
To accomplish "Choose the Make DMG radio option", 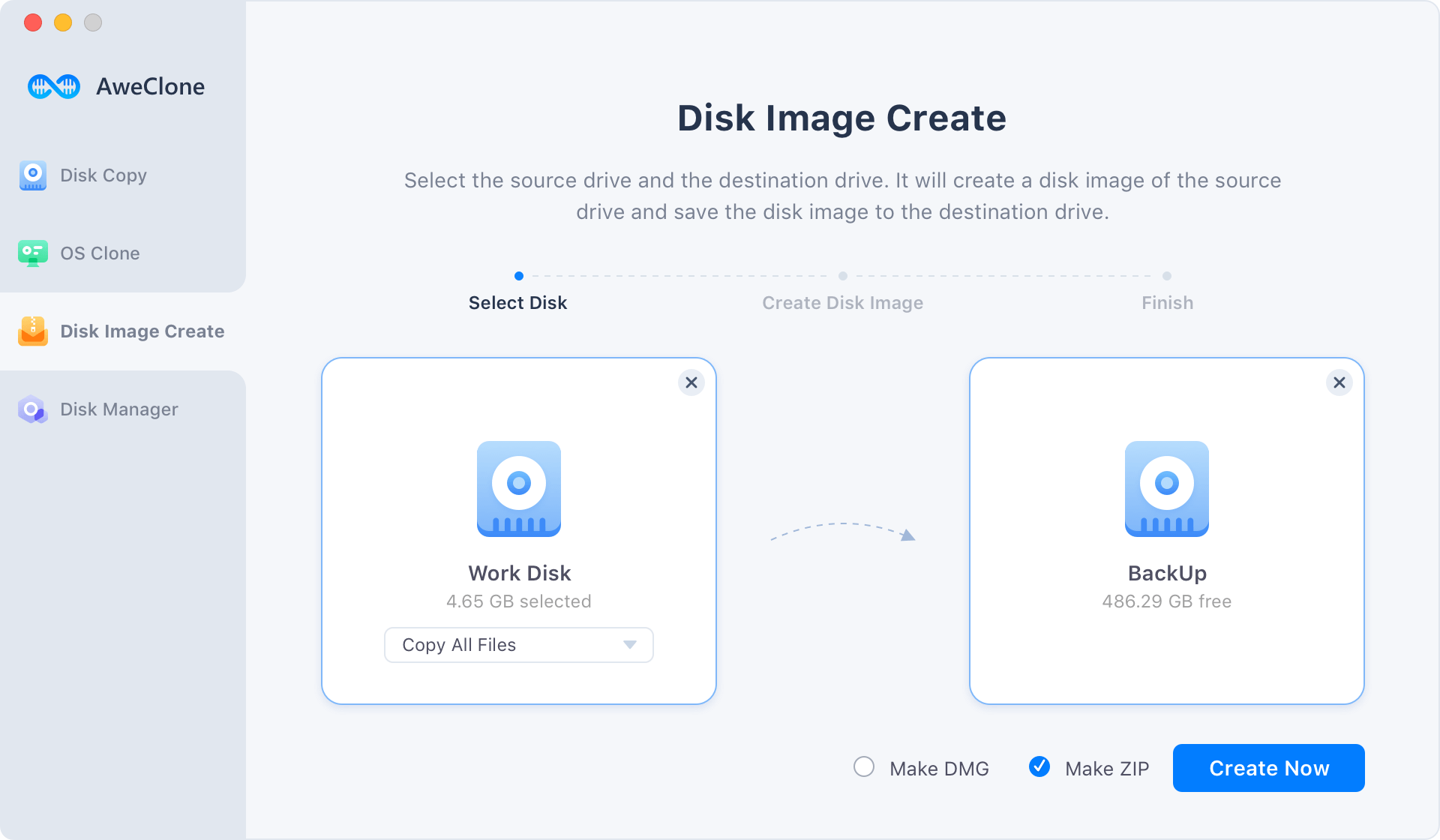I will [864, 766].
